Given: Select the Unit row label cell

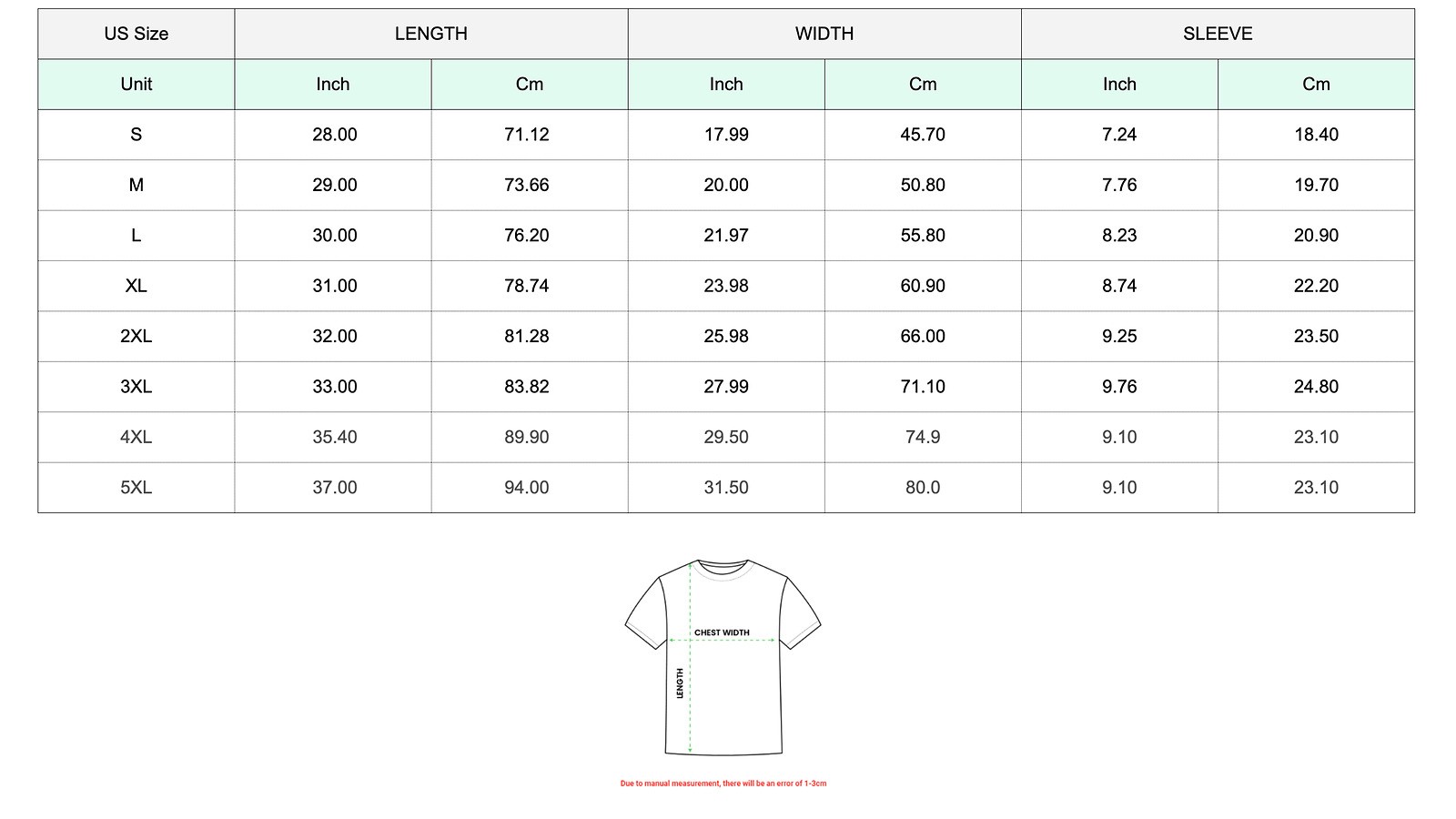Looking at the screenshot, I should (x=136, y=84).
